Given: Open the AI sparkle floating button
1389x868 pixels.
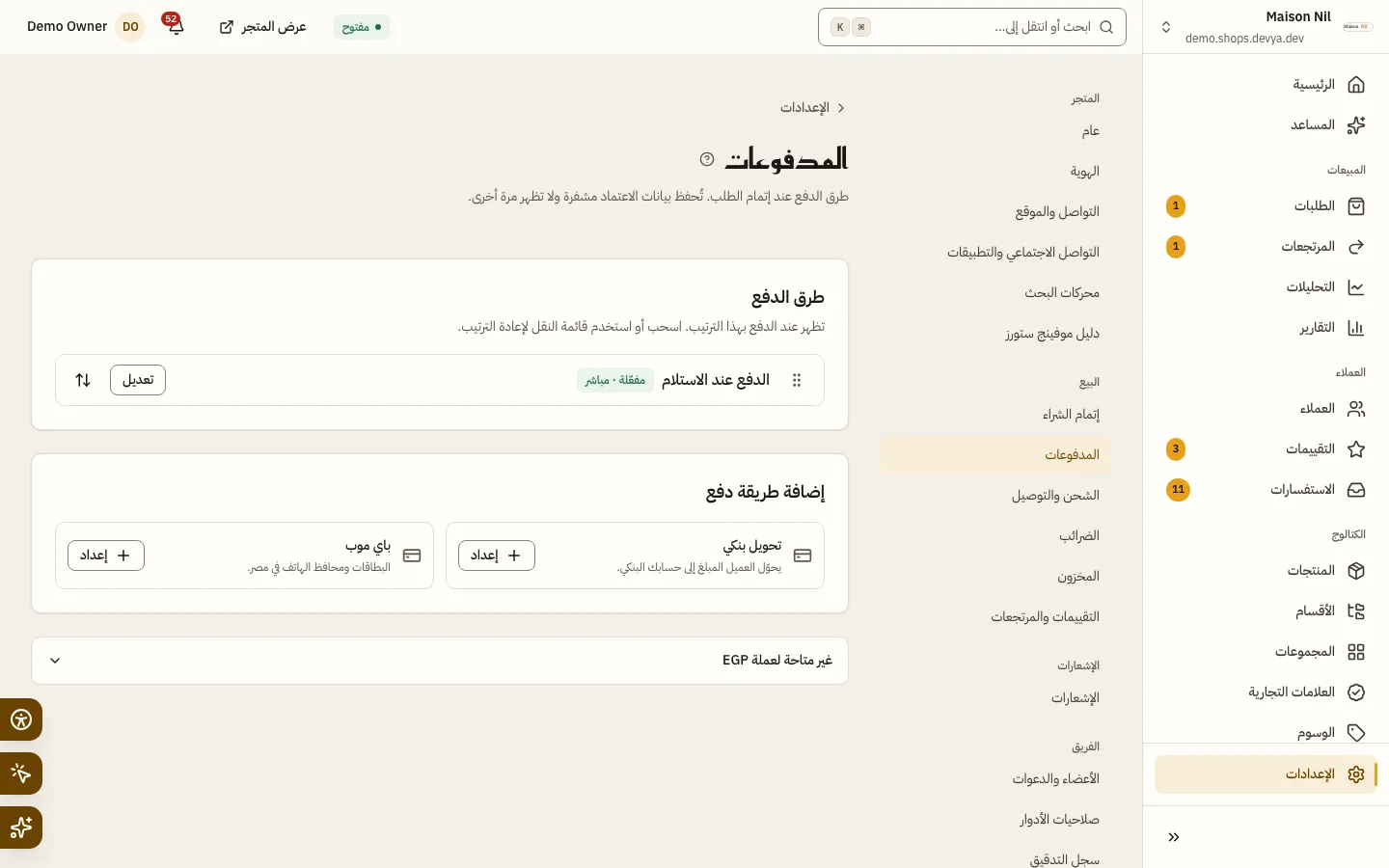Looking at the screenshot, I should pyautogui.click(x=21, y=827).
